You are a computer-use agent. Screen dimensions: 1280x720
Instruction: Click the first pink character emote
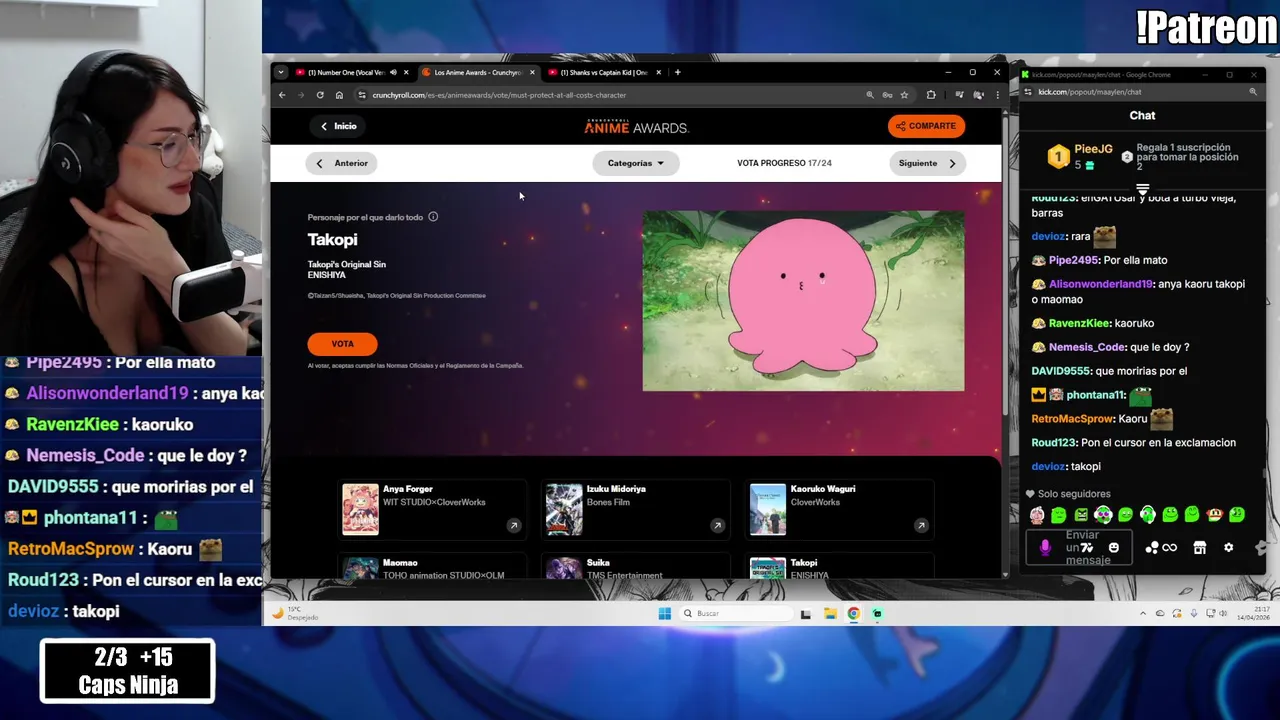point(1037,515)
